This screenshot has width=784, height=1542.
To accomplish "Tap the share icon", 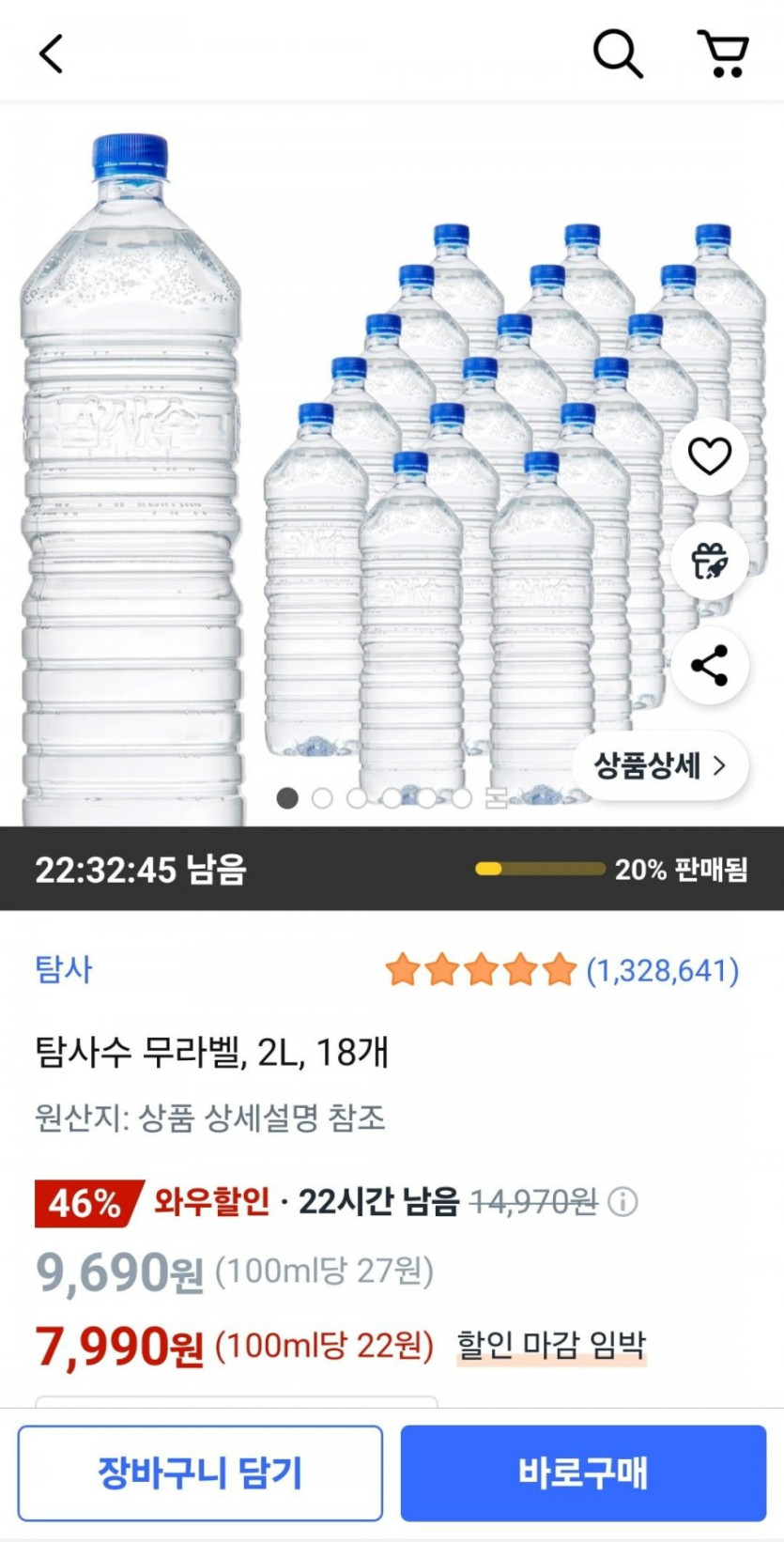I will click(709, 666).
